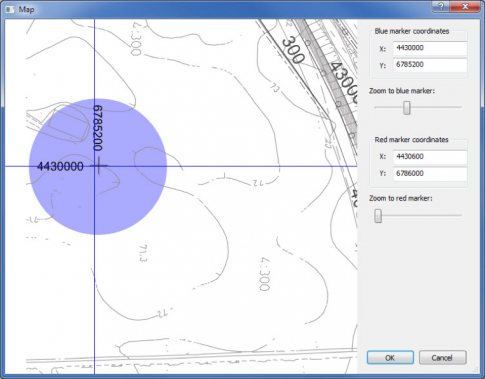This screenshot has height=379, width=485.
Task: Click the 'Zoom to blue marker:' label
Action: (402, 91)
